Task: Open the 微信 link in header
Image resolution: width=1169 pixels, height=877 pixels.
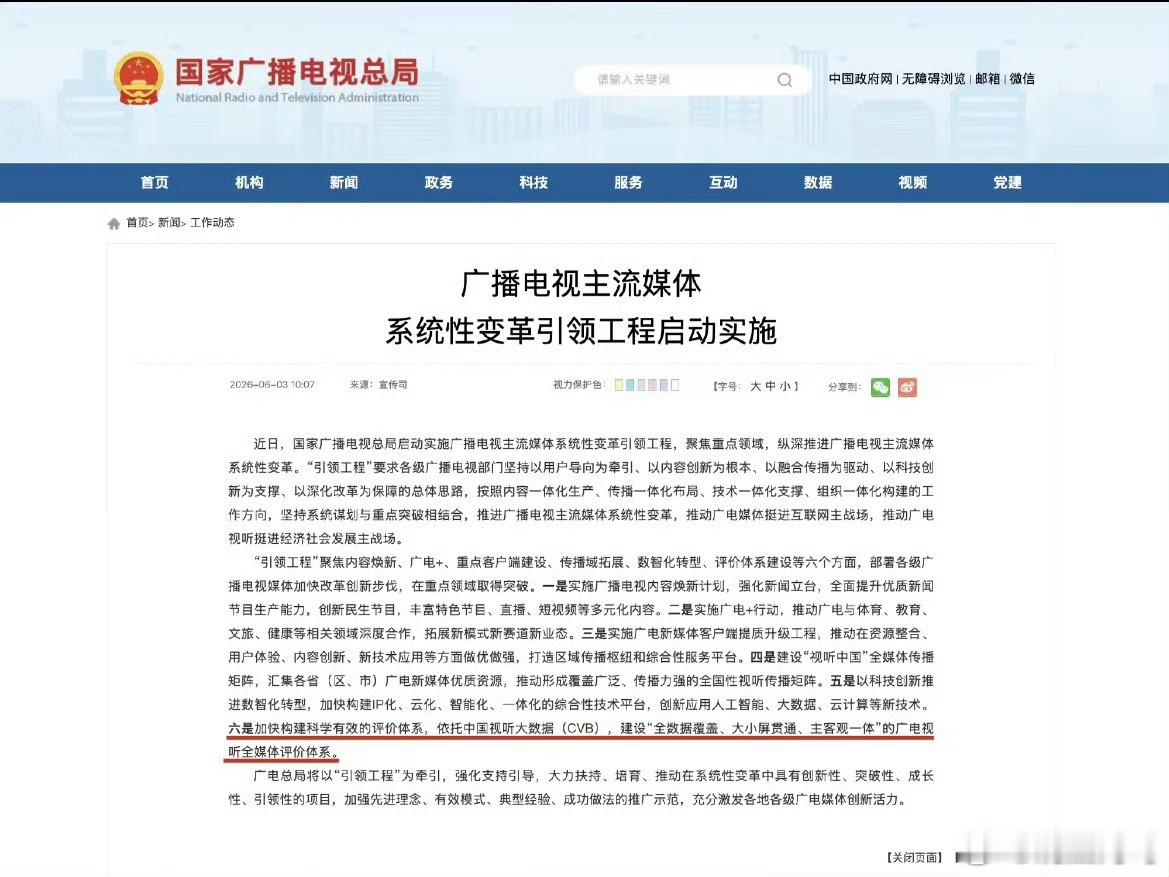Action: click(1021, 78)
